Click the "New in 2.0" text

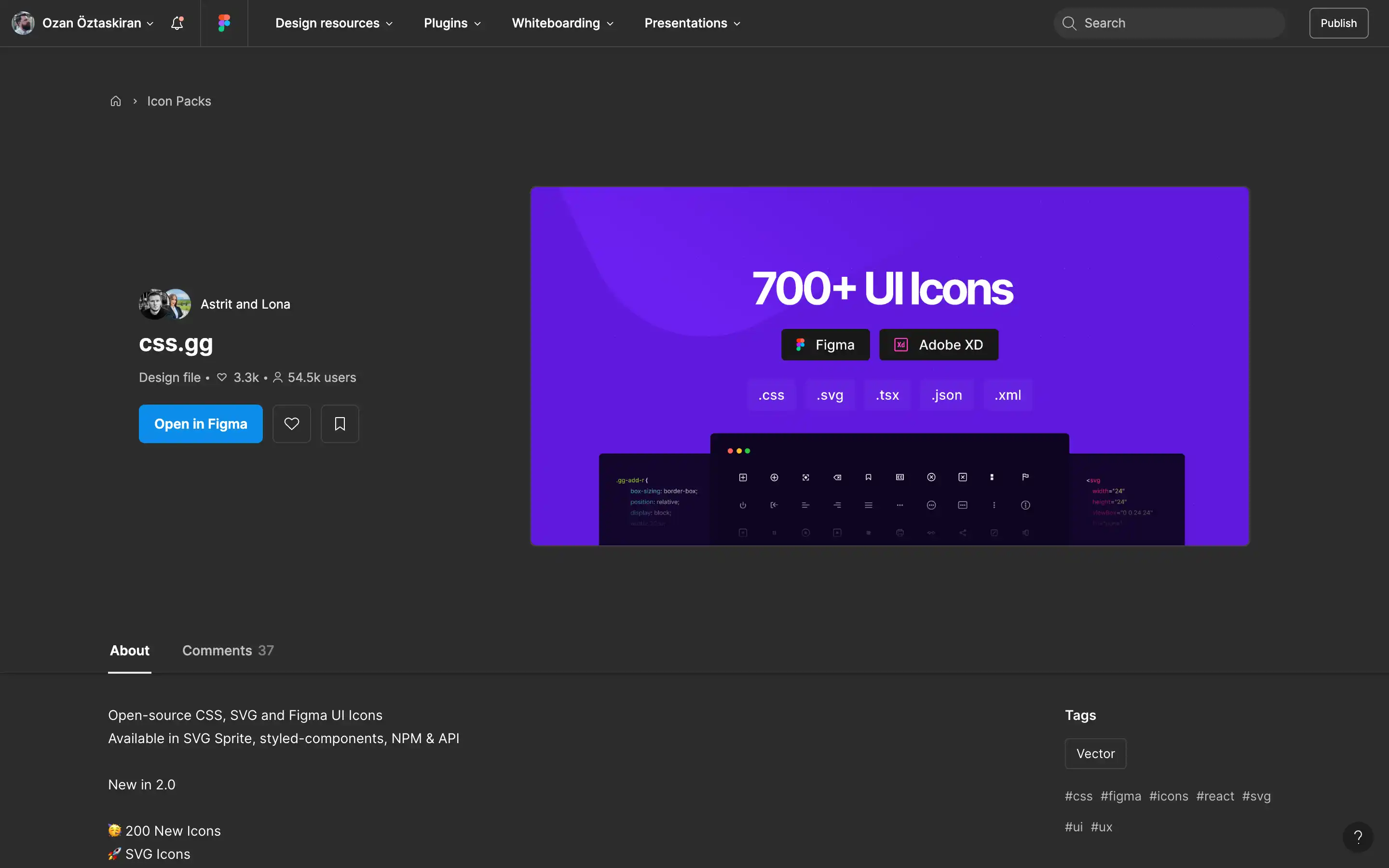pyautogui.click(x=142, y=785)
